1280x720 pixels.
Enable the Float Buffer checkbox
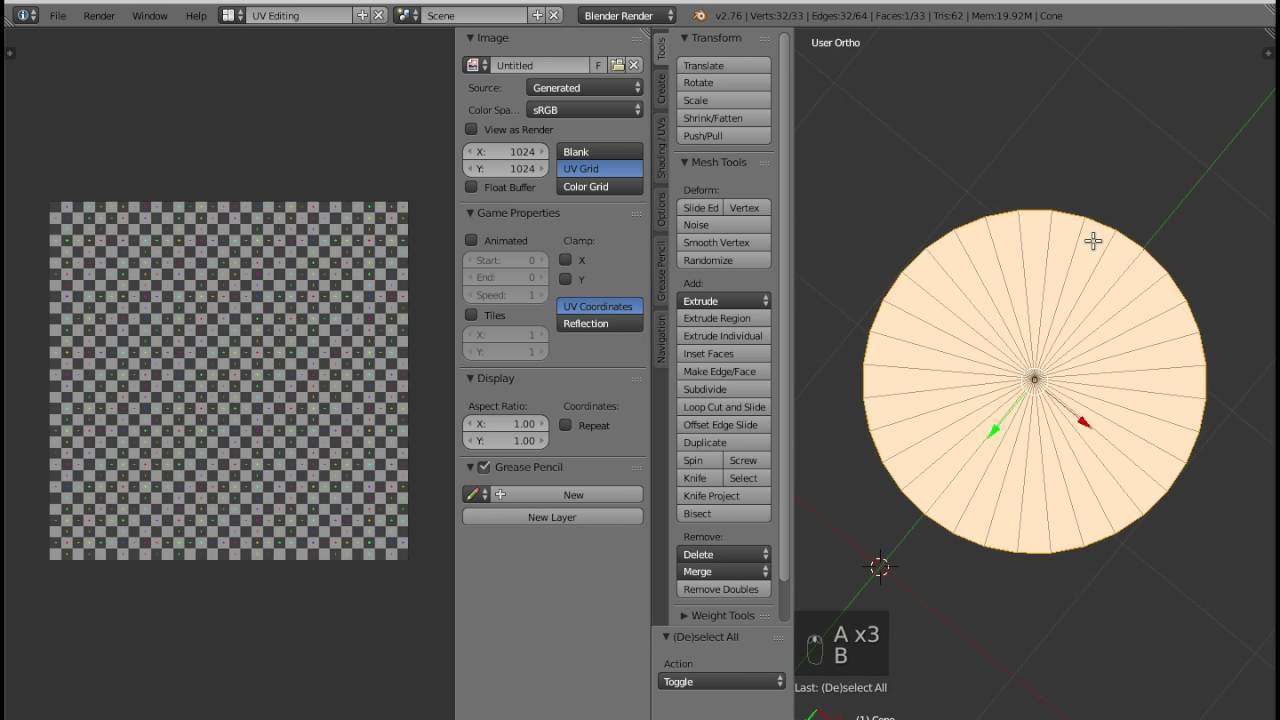[x=471, y=187]
